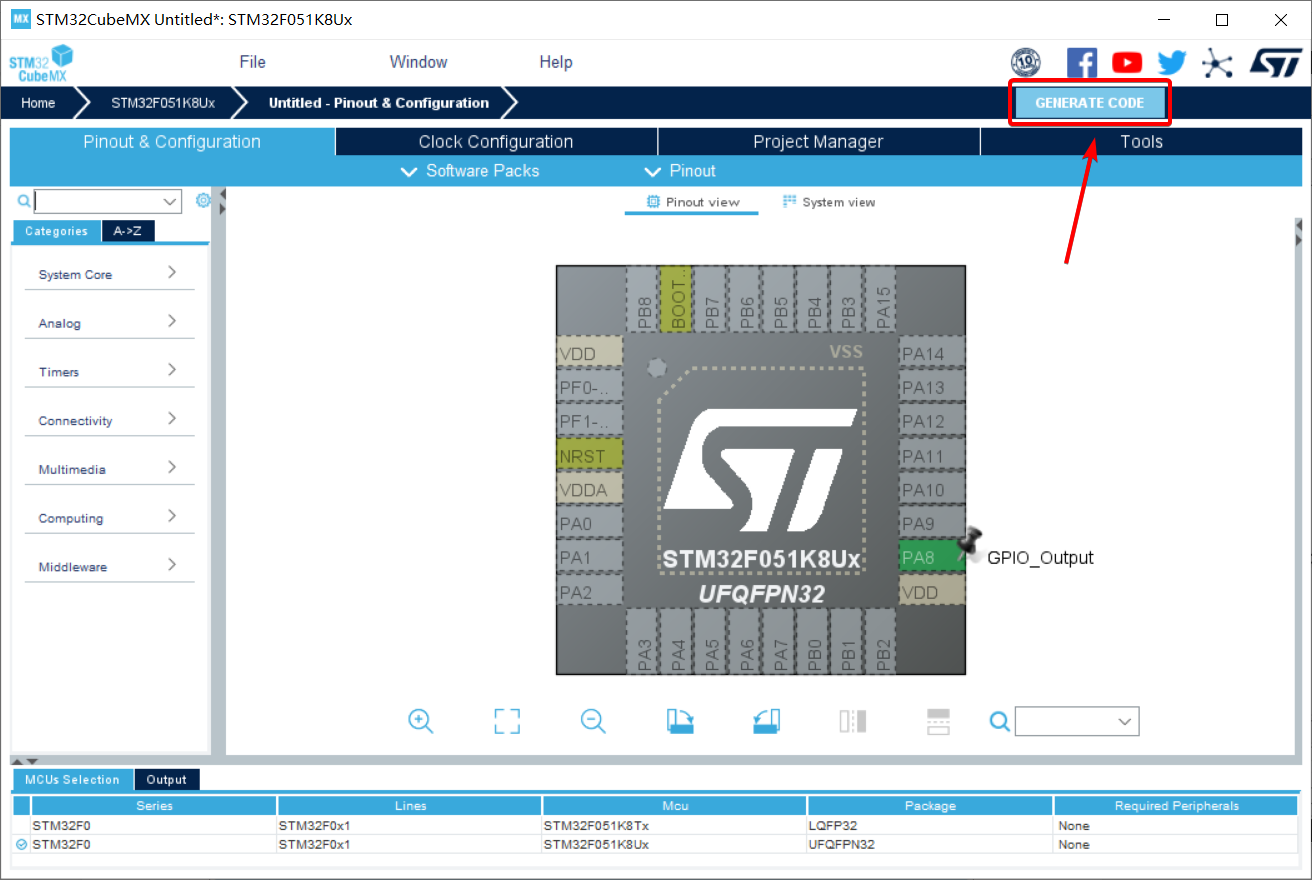Screen dimensions: 1312x880
Task: Rotate the chip clockwise
Action: click(x=680, y=721)
